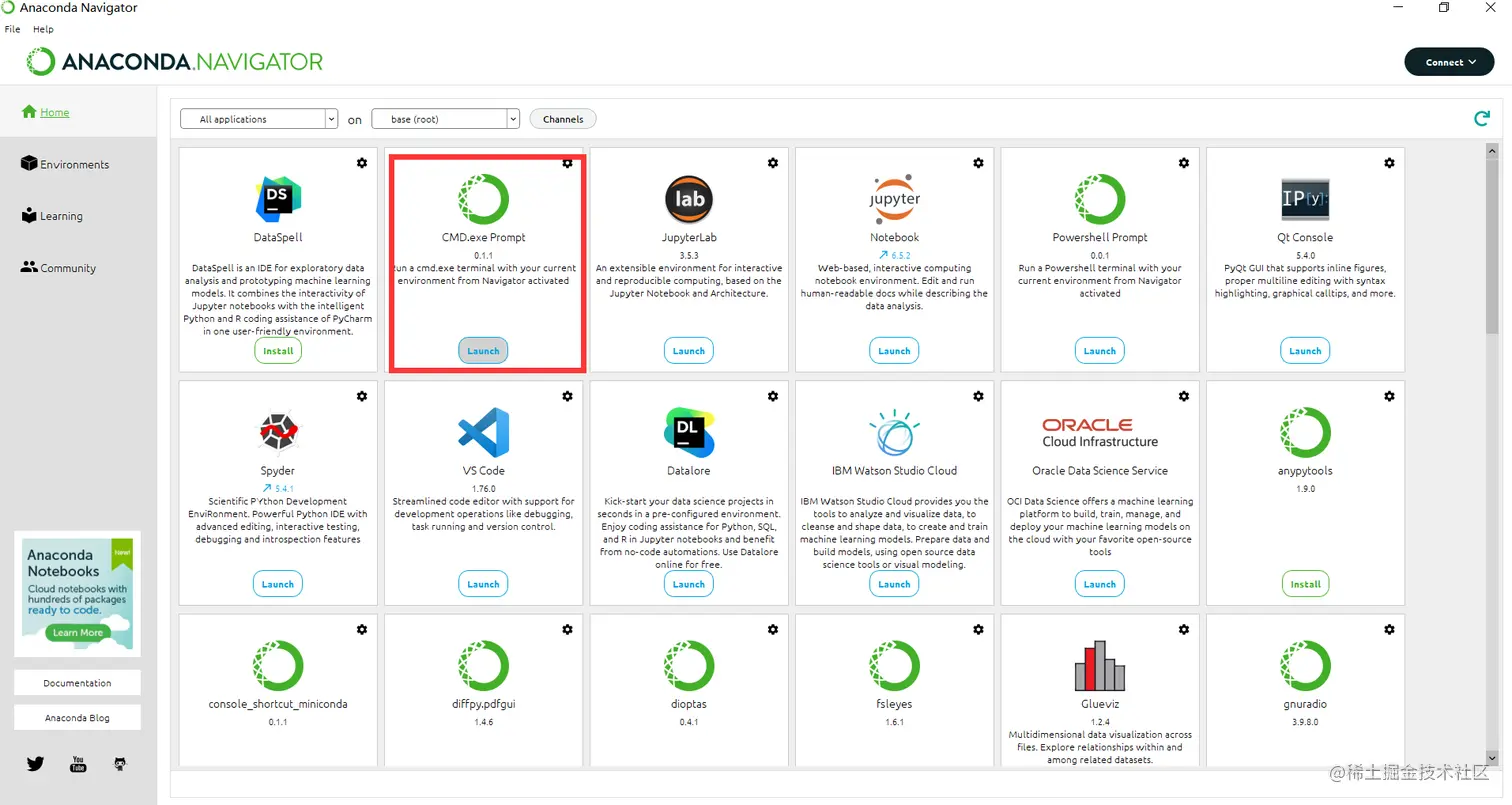The image size is (1512, 805).
Task: Open settings gear on CMD.exe Prompt card
Action: tap(567, 163)
